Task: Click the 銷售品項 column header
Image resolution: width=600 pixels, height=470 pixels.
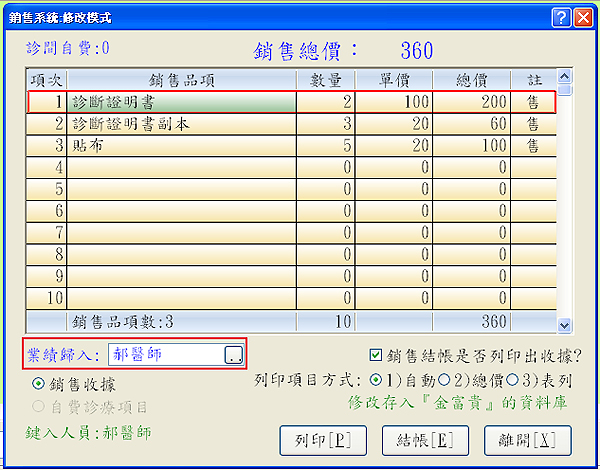Action: [182, 80]
